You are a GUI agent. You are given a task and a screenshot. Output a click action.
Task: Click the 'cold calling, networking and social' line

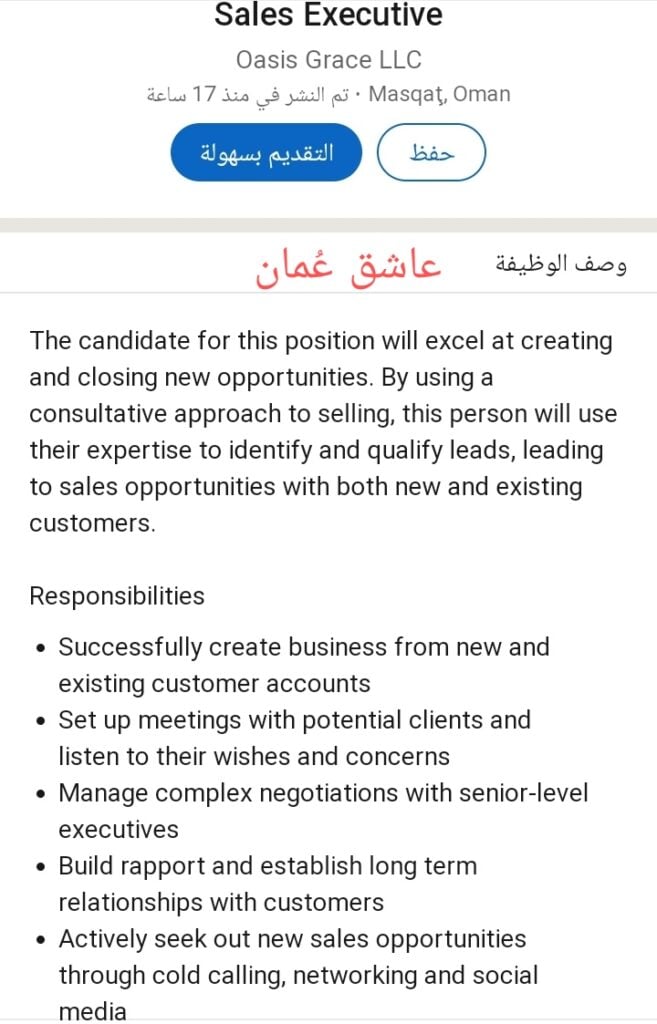click(298, 975)
